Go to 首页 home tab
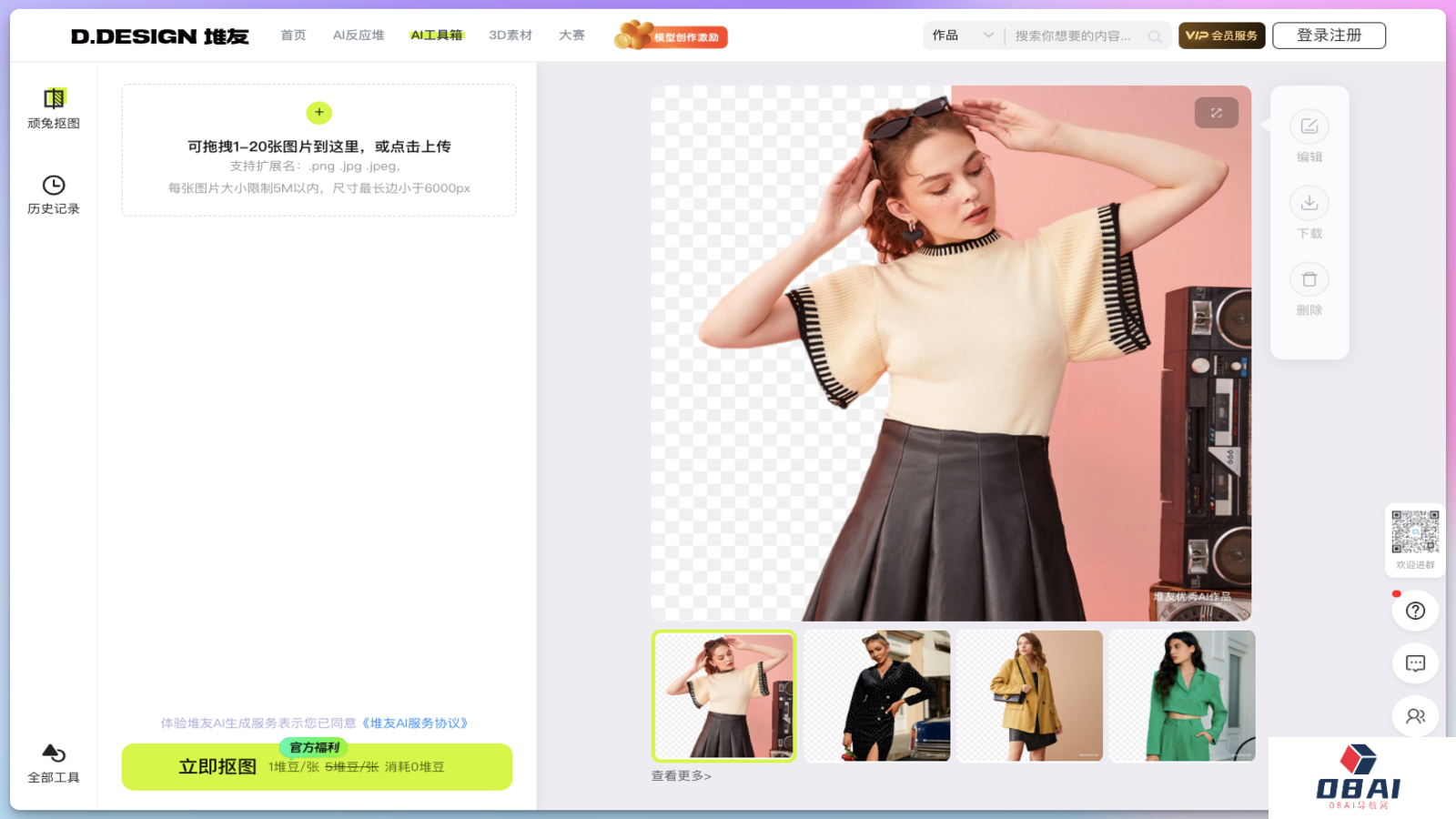The image size is (1456, 819). point(292,35)
